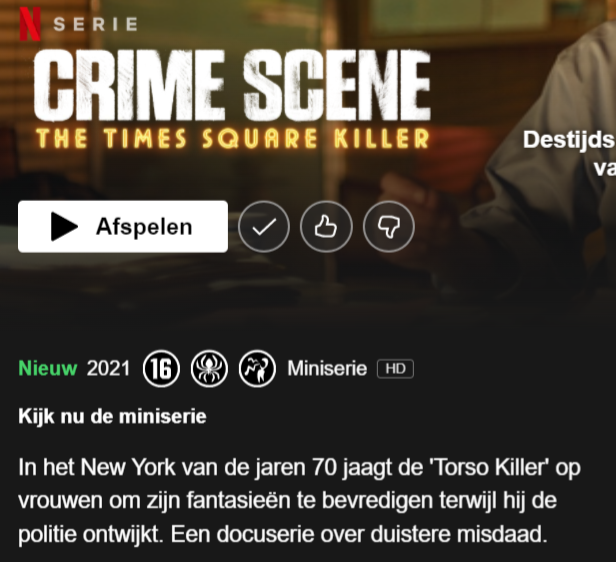The width and height of the screenshot is (616, 563).
Task: Click the SERIE label beside the logo
Action: coord(95,24)
